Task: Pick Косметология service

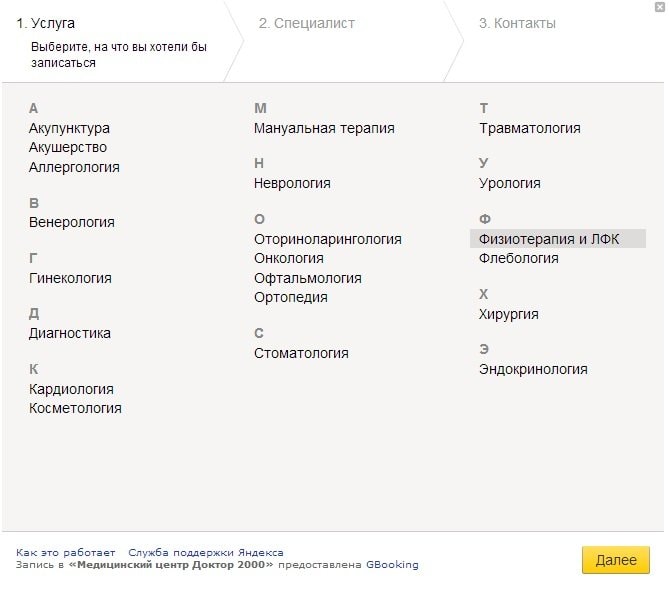Action: tap(75, 408)
